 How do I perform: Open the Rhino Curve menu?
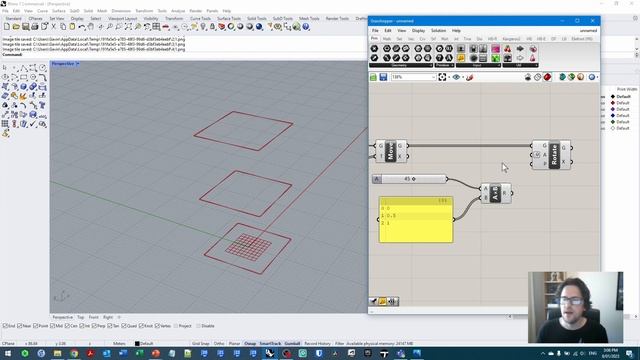coord(42,11)
